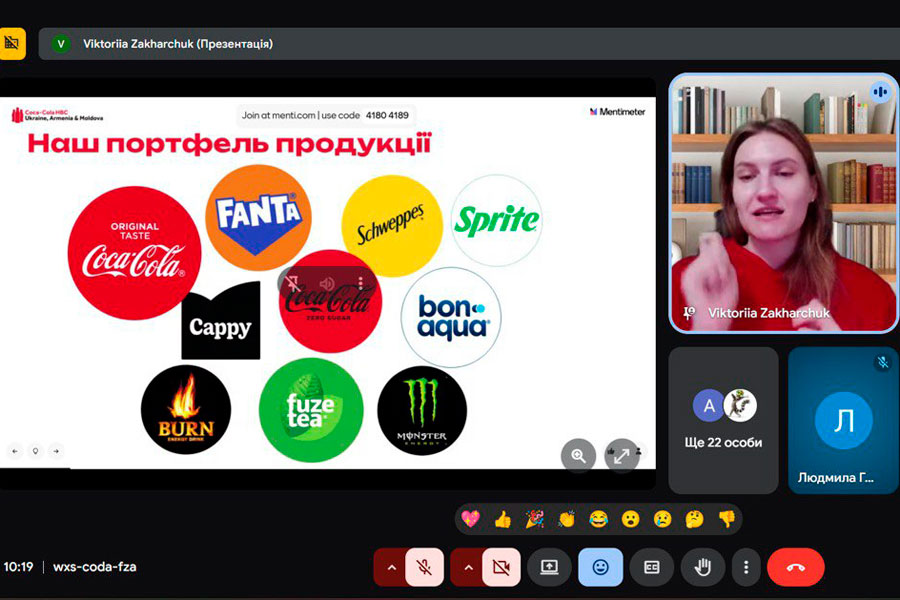Unpin the presentation overlay icon
The image size is (900, 600).
pyautogui.click(x=293, y=284)
